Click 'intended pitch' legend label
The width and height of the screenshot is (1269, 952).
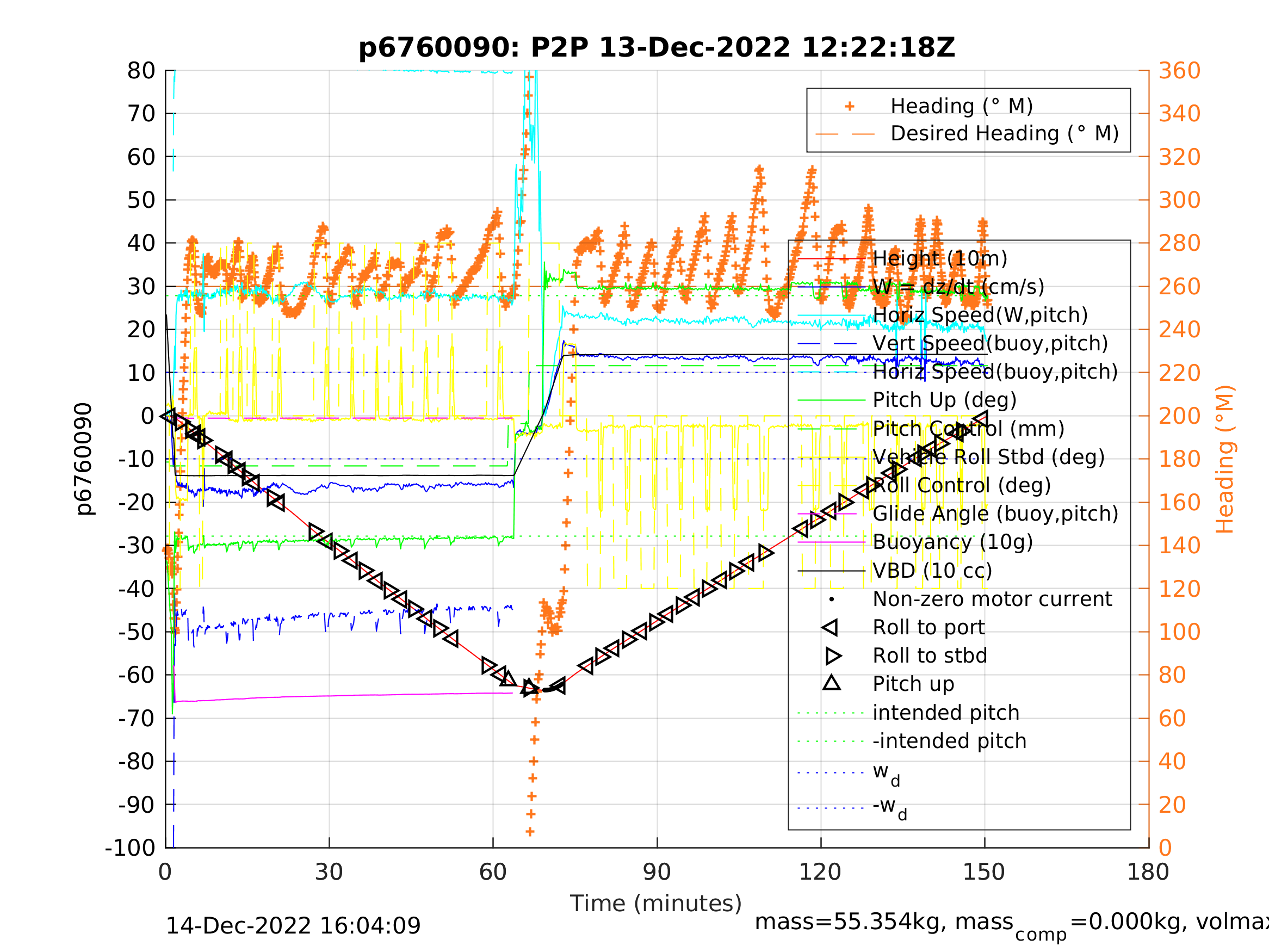point(946,713)
